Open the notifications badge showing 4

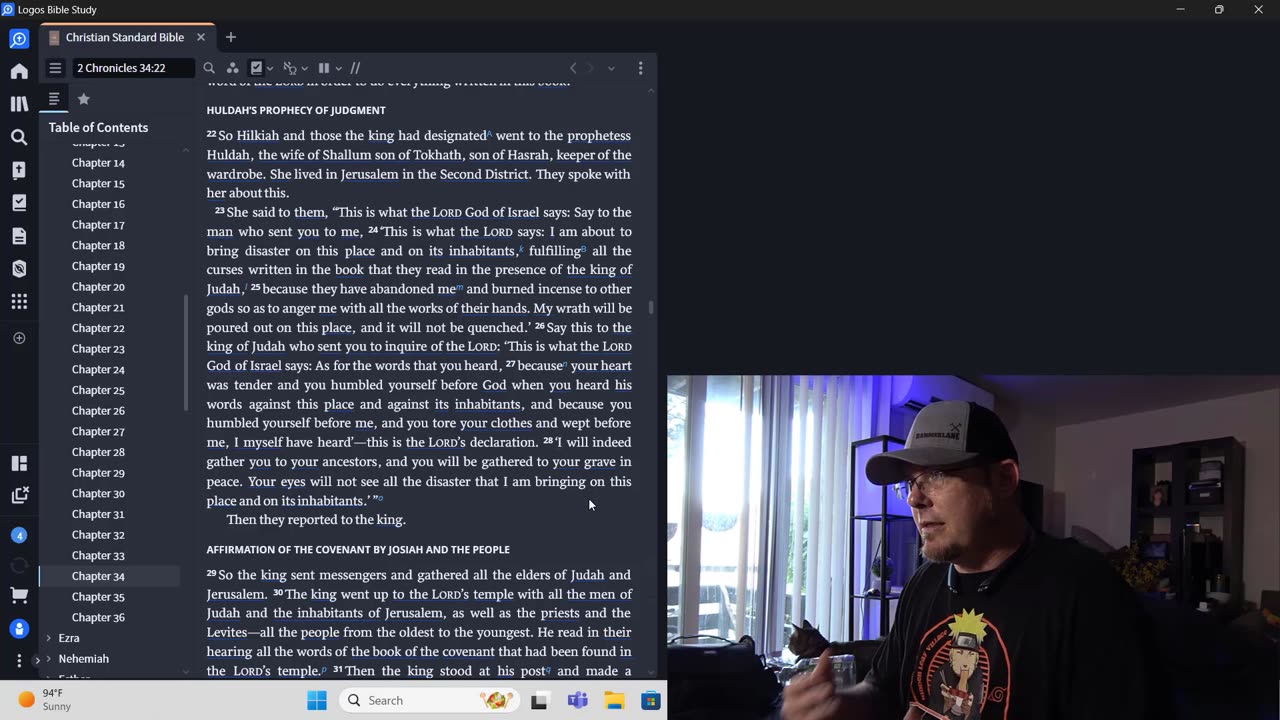19,535
